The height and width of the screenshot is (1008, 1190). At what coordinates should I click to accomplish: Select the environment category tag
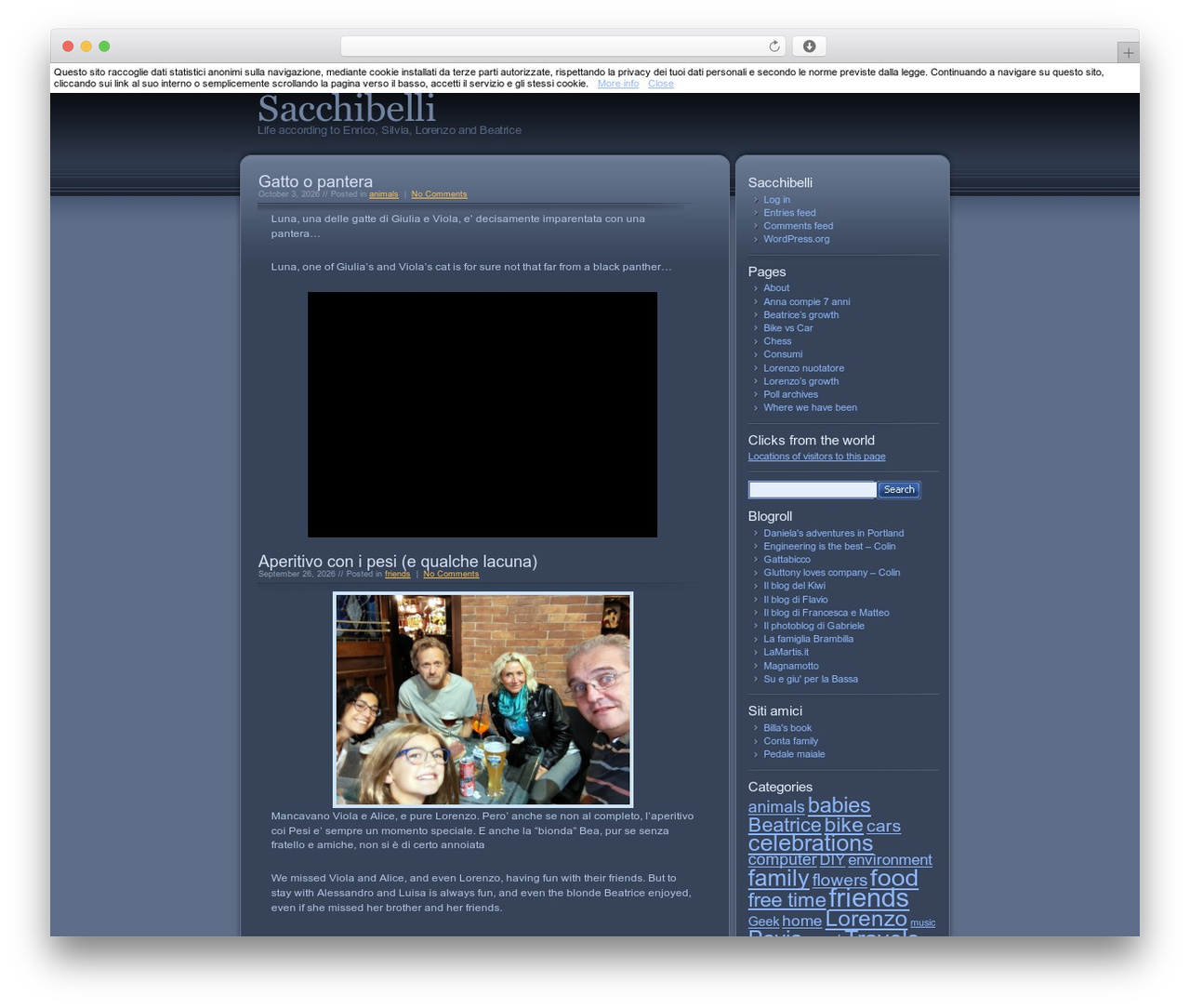(x=890, y=860)
